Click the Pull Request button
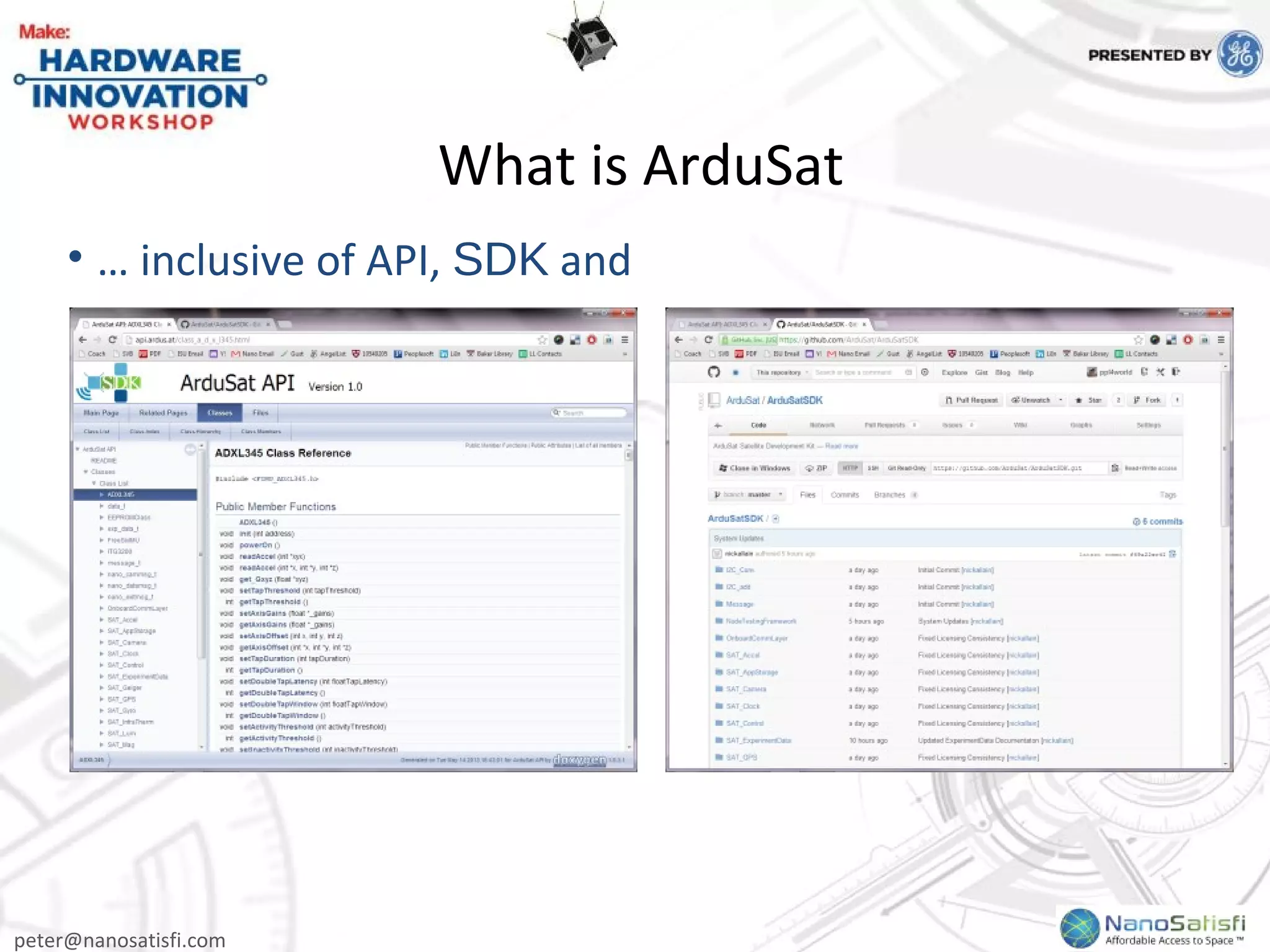The height and width of the screenshot is (952, 1270). click(x=972, y=400)
